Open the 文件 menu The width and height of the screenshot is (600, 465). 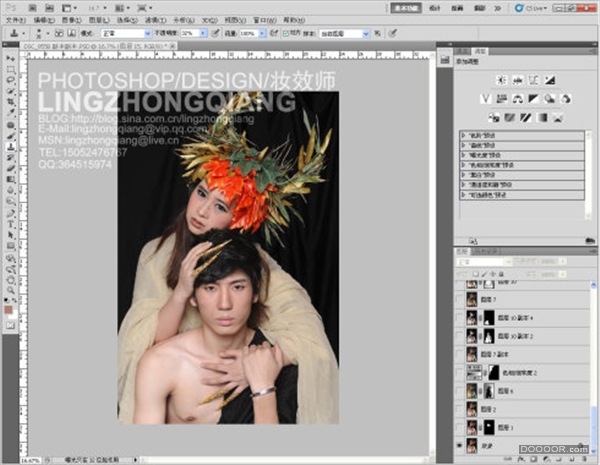[x=16, y=20]
